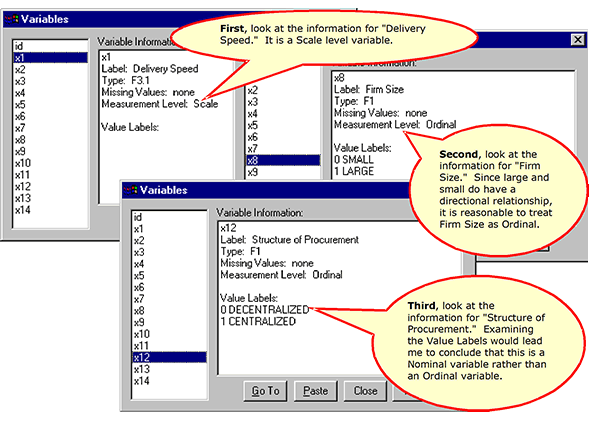Click 'Label: Structure of Procurement' text
The image size is (600, 423).
pyautogui.click(x=289, y=240)
